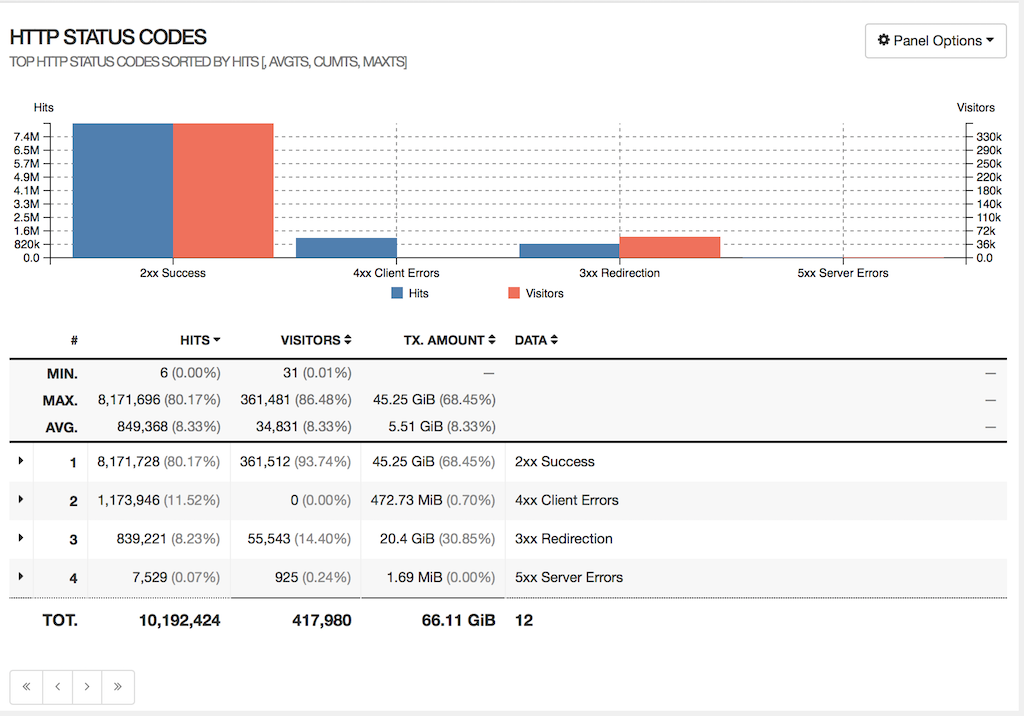This screenshot has width=1024, height=716.
Task: Expand the 4xx Client Errors row details
Action: pos(21,500)
